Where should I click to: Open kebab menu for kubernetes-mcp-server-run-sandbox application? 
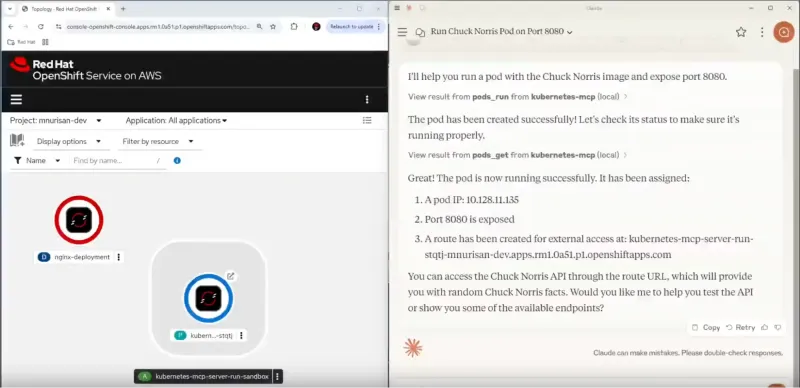point(278,377)
